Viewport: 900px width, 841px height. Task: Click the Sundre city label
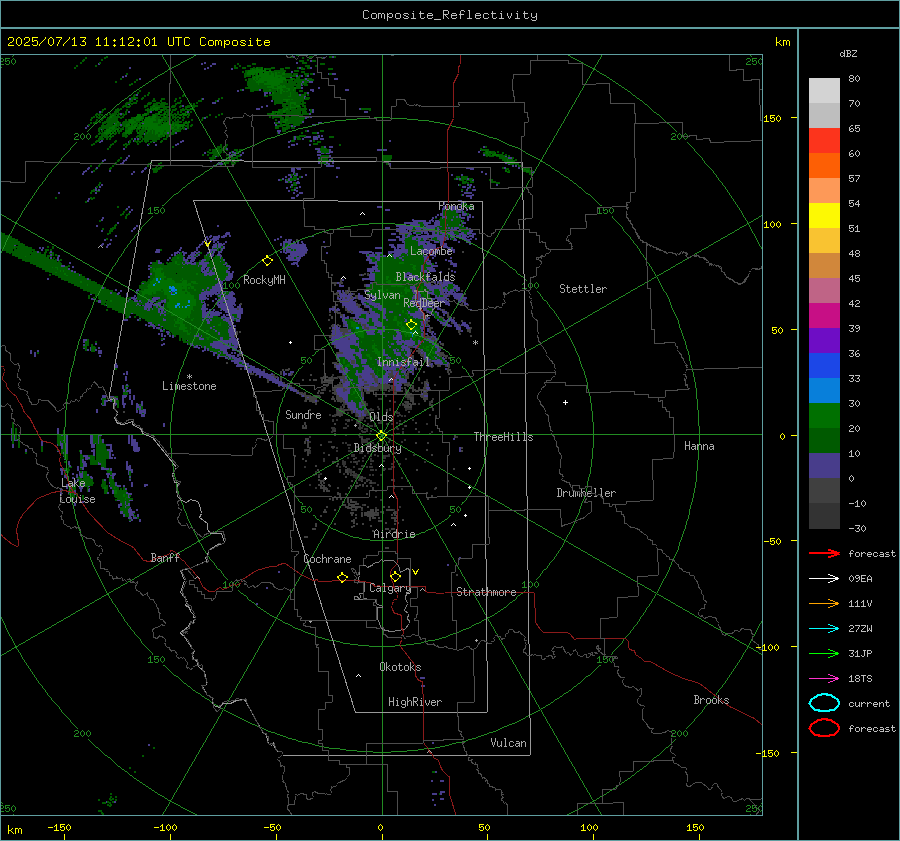303,415
